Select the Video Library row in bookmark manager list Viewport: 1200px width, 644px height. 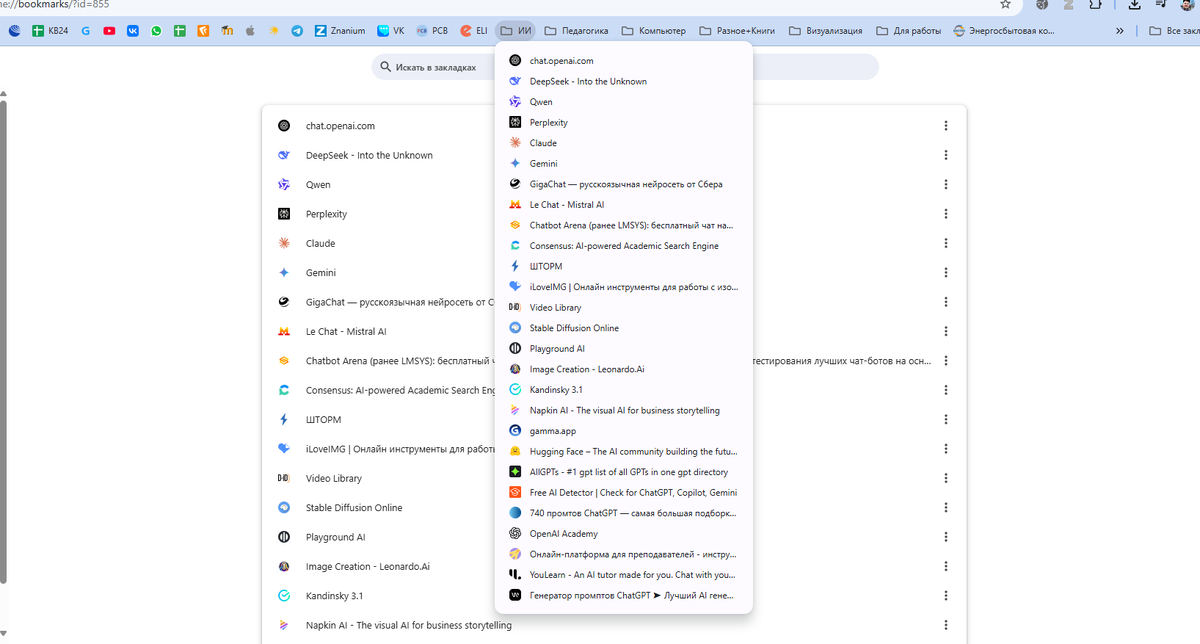point(614,478)
